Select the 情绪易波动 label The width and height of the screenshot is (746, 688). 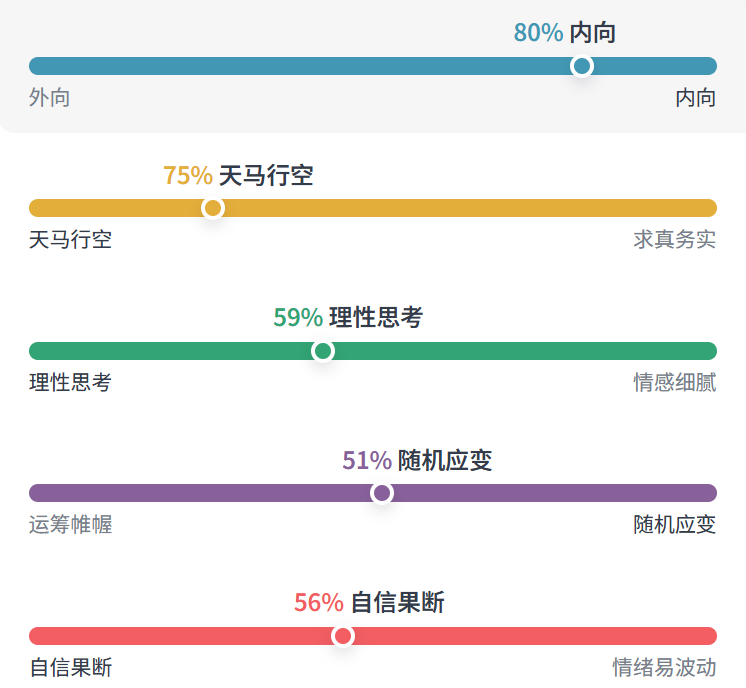click(664, 668)
